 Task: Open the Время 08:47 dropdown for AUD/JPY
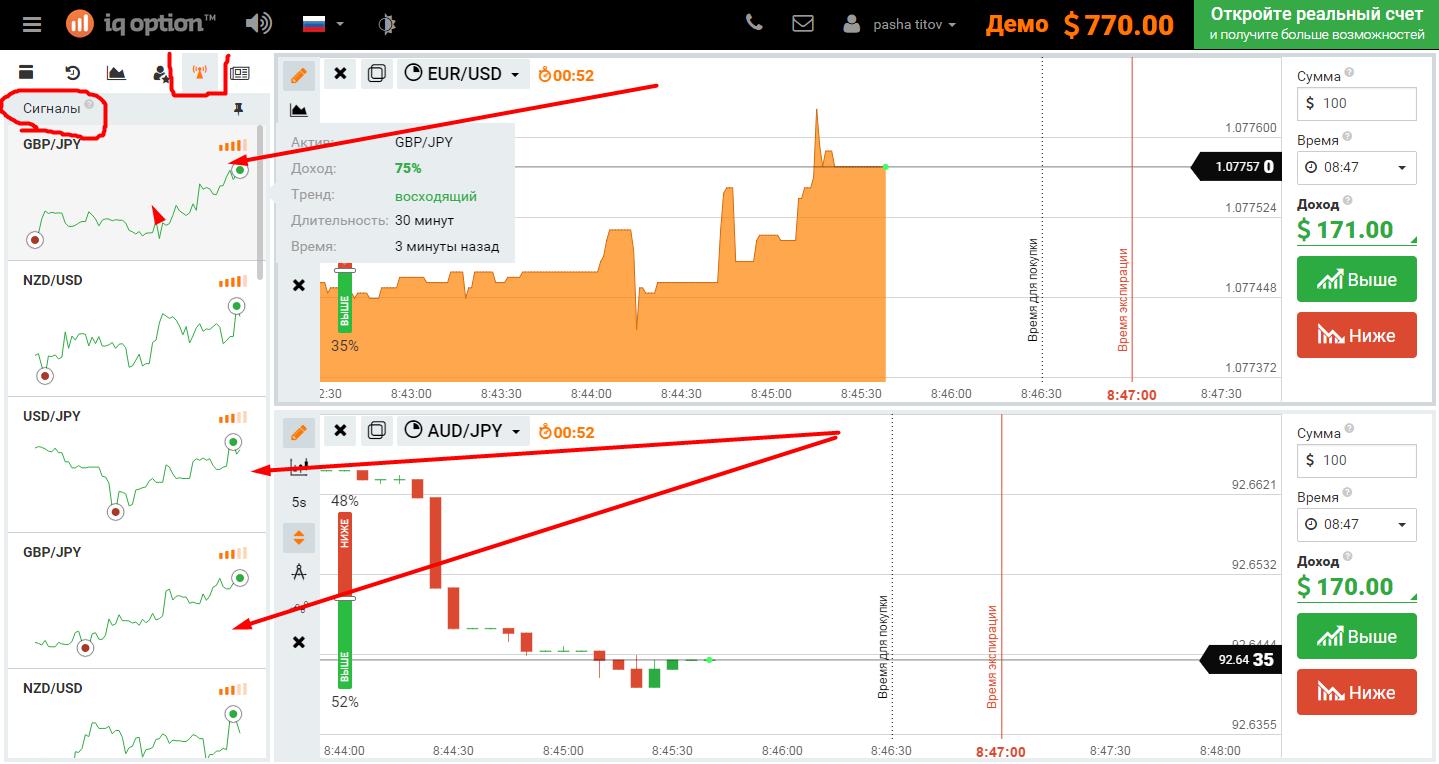1356,524
